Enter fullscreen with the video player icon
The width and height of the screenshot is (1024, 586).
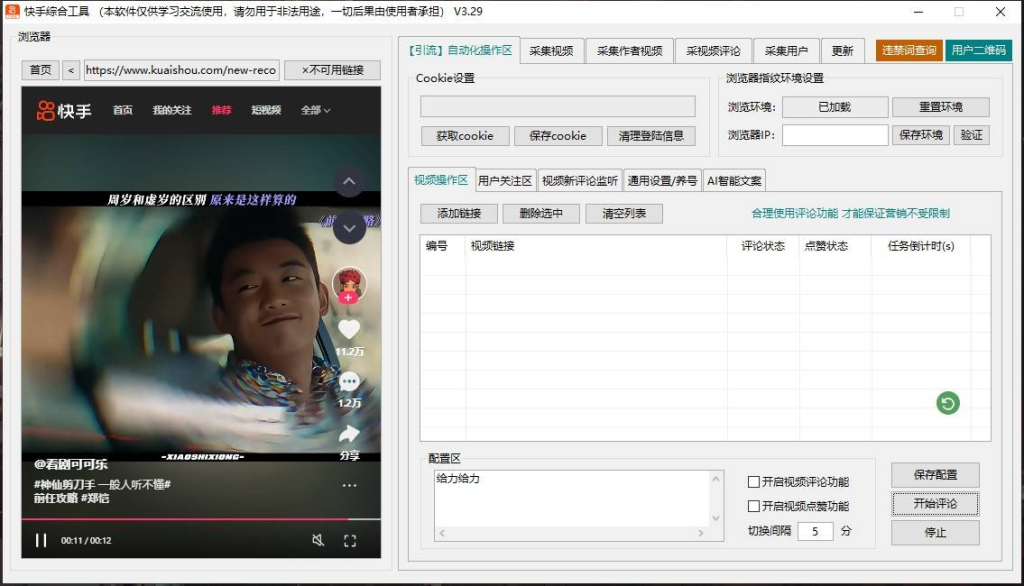coord(351,541)
